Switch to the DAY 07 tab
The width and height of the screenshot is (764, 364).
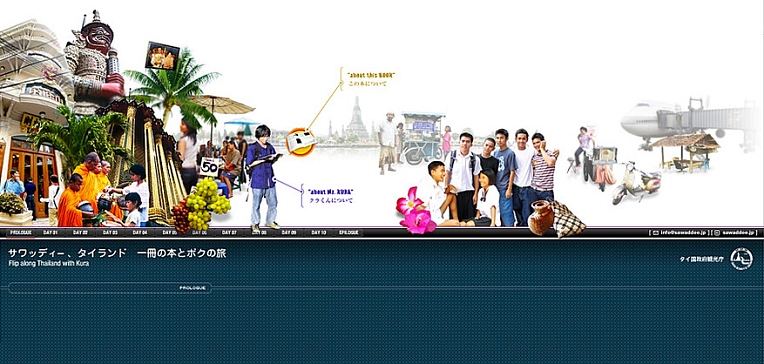tap(229, 233)
